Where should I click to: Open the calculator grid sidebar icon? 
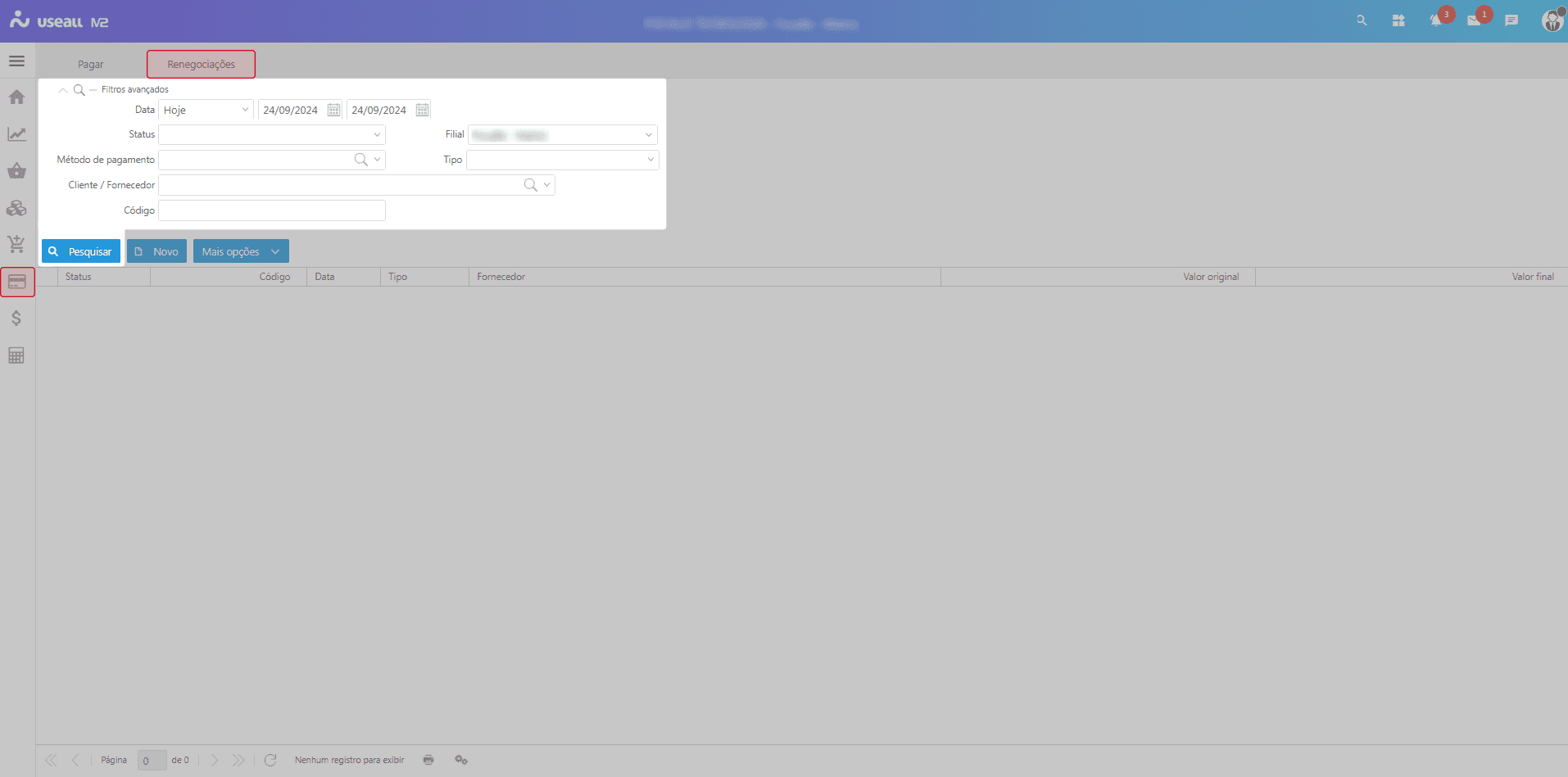pos(16,355)
